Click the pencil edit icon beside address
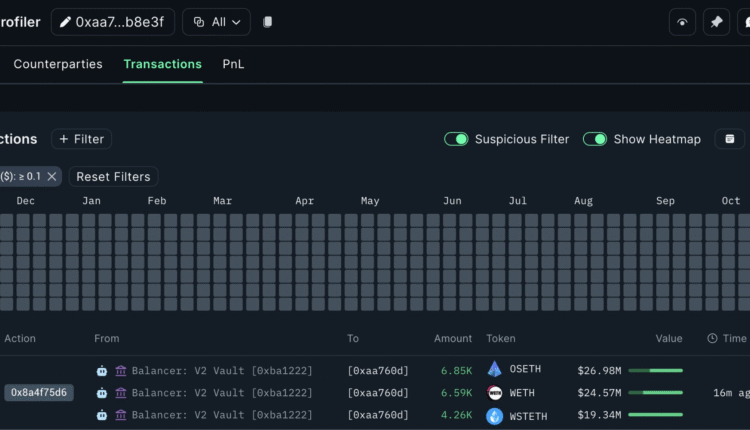The height and width of the screenshot is (430, 750). click(66, 22)
